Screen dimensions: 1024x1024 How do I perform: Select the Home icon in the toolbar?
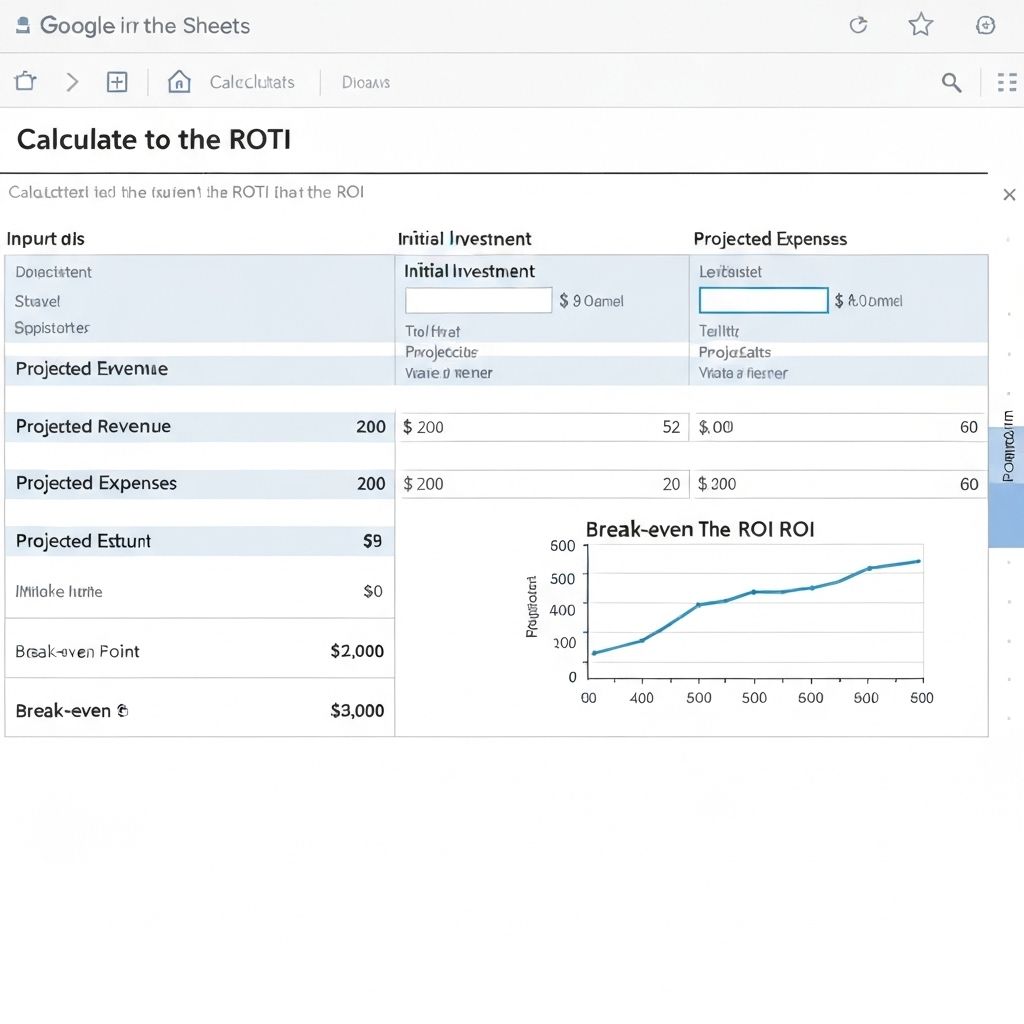pyautogui.click(x=179, y=82)
